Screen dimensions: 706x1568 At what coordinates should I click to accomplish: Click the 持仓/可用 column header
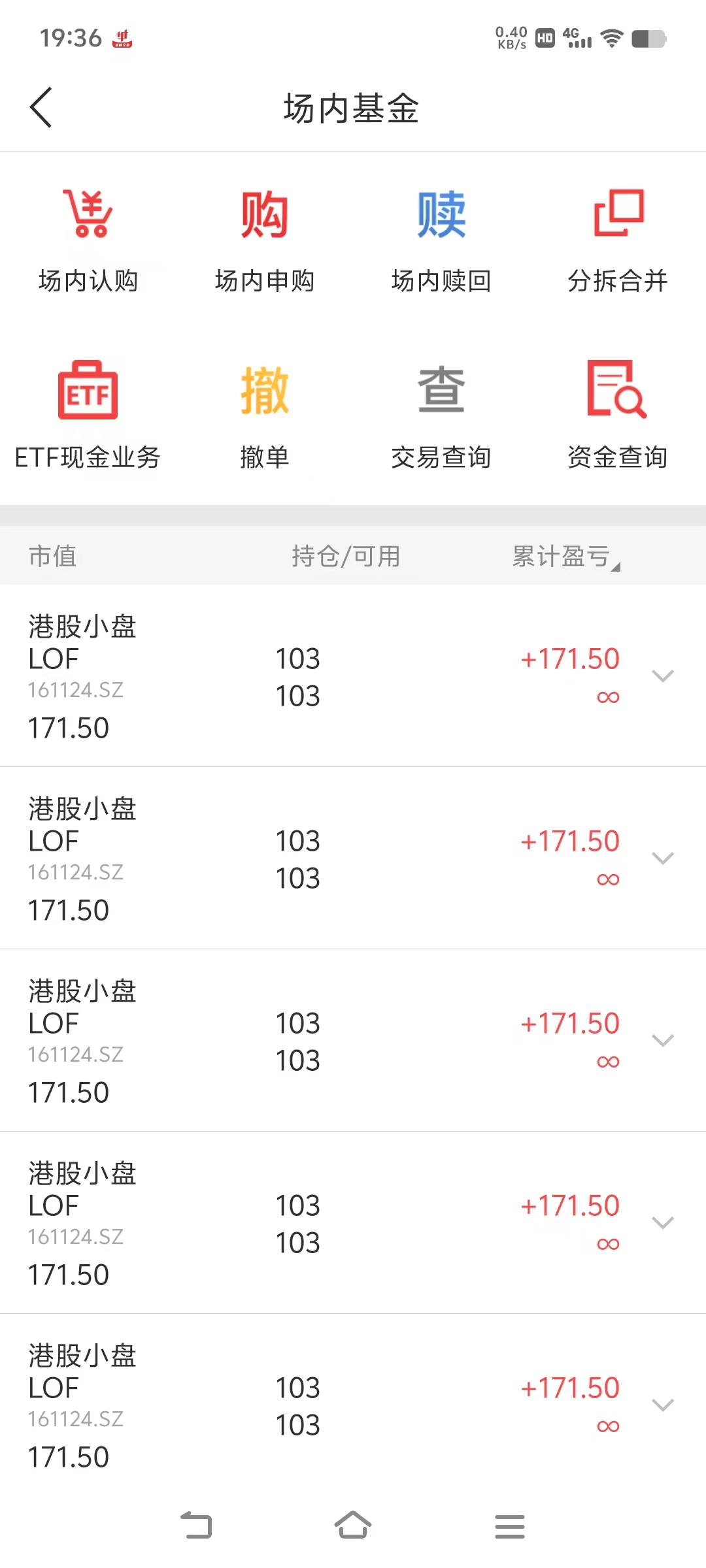tap(346, 557)
